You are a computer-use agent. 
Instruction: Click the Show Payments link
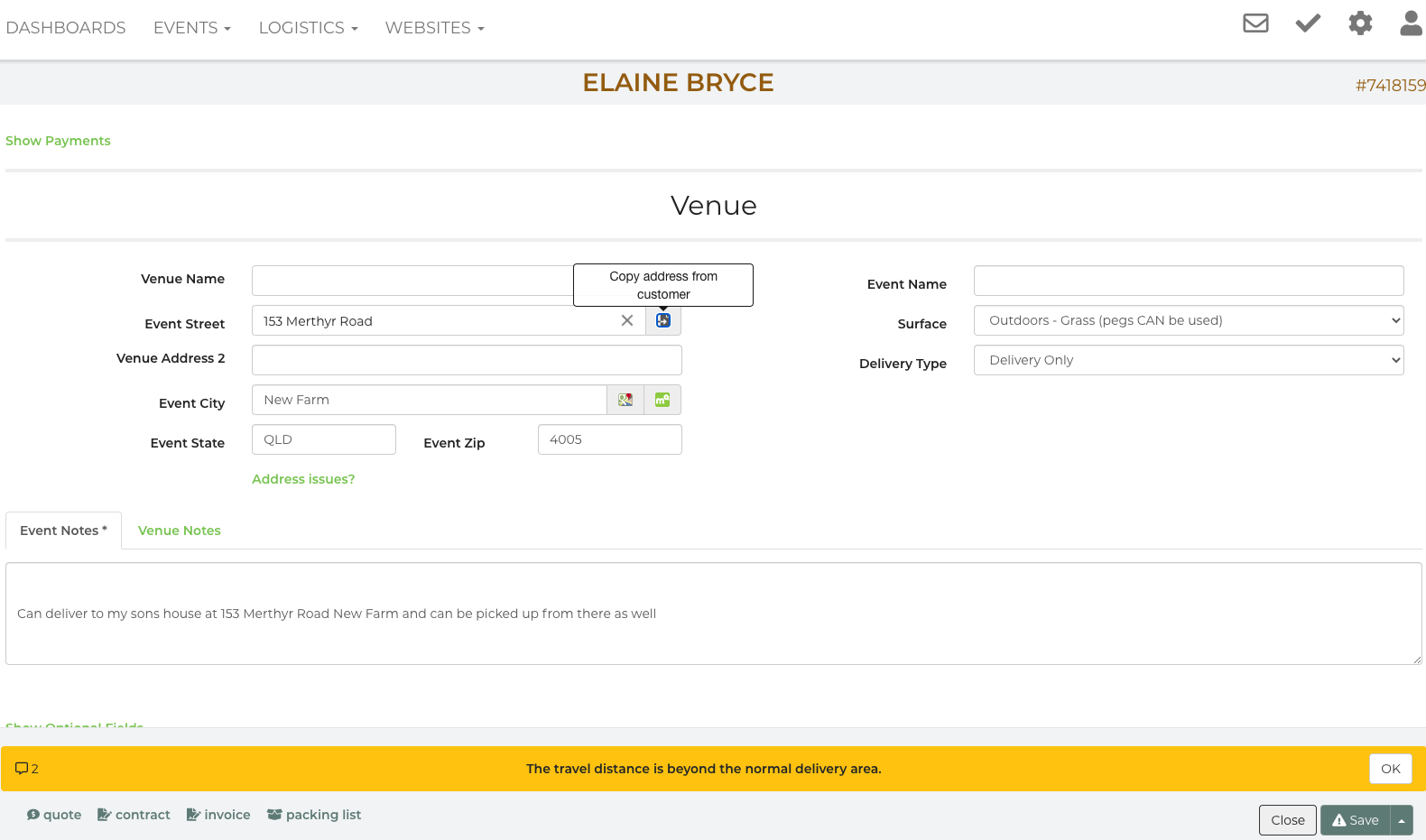58,141
